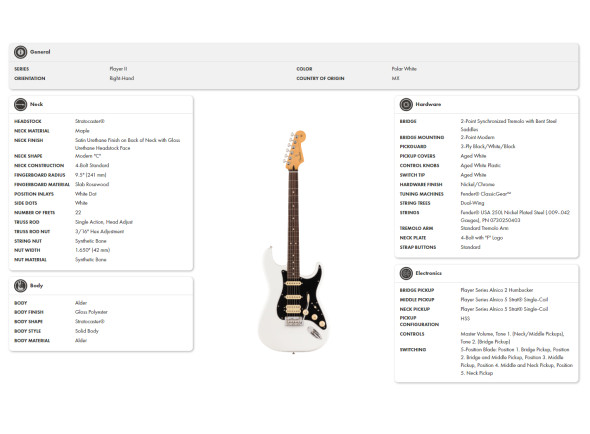This screenshot has width=590, height=434.
Task: Click the Hardware section icon
Action: point(406,104)
